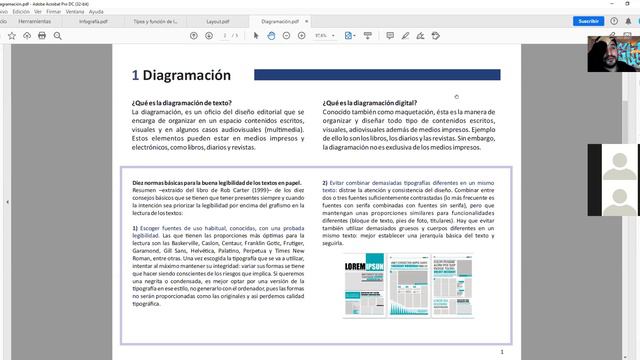Switch to the Infografía.pdf tab
640x360 pixels.
[x=93, y=22]
